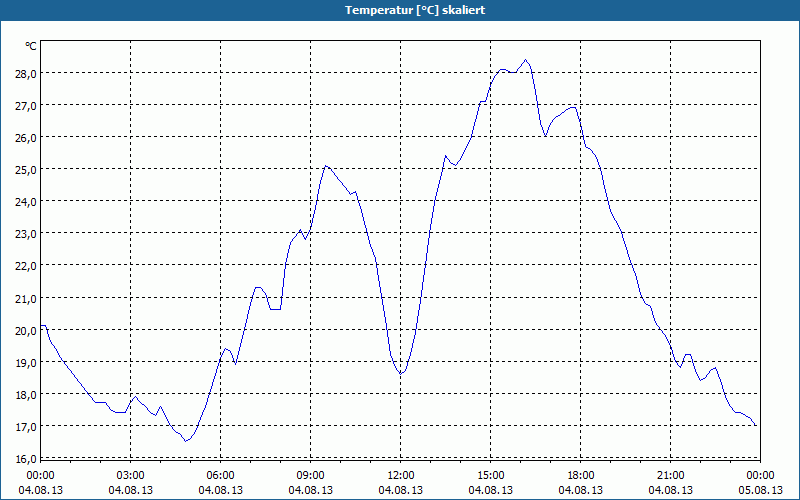Click the 21:00 time axis label

(670, 476)
